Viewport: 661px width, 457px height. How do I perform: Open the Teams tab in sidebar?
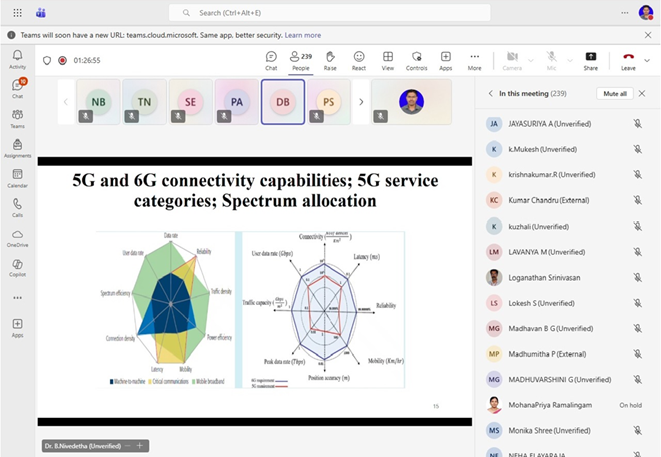[17, 118]
